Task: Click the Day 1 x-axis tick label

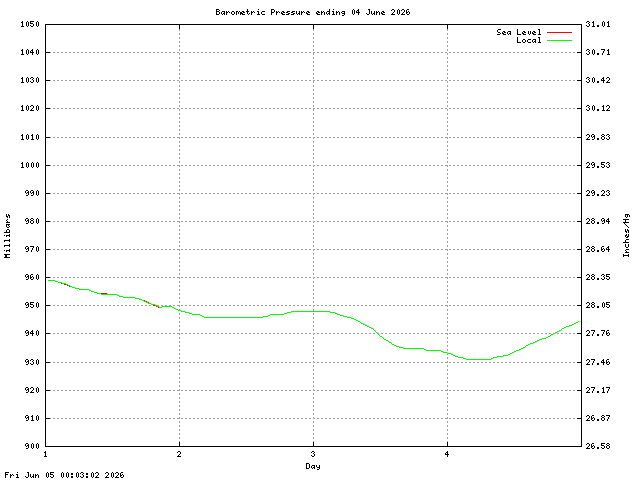Action: point(45,454)
